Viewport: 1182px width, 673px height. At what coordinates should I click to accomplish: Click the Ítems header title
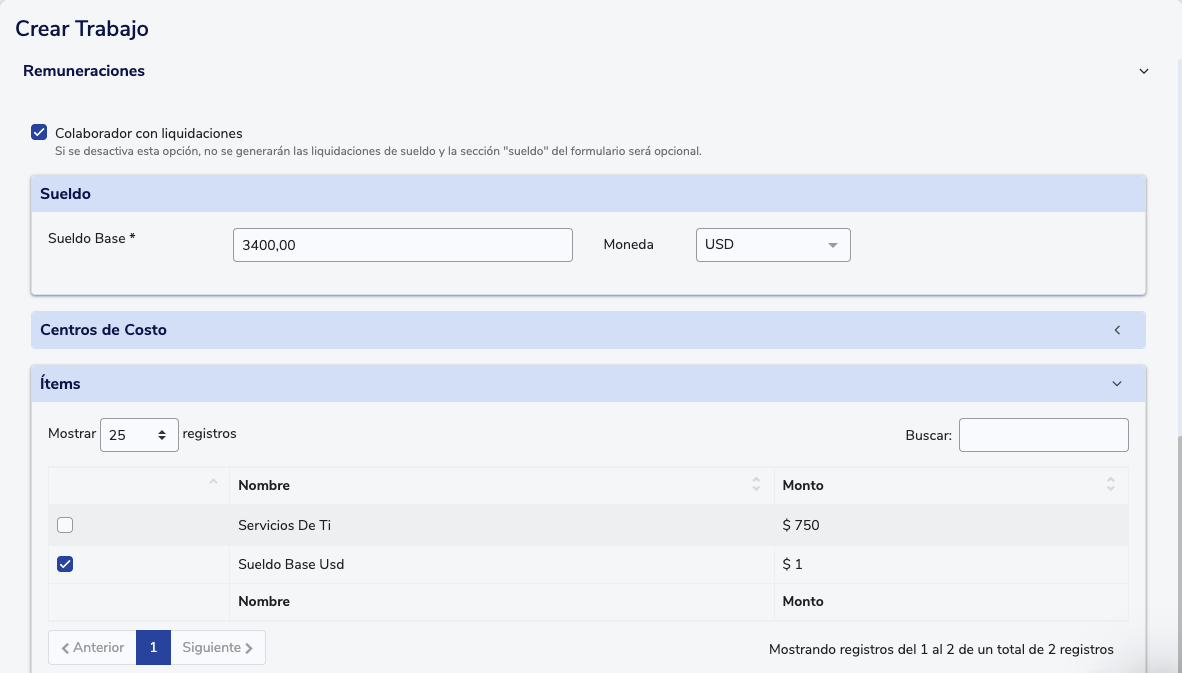click(60, 384)
